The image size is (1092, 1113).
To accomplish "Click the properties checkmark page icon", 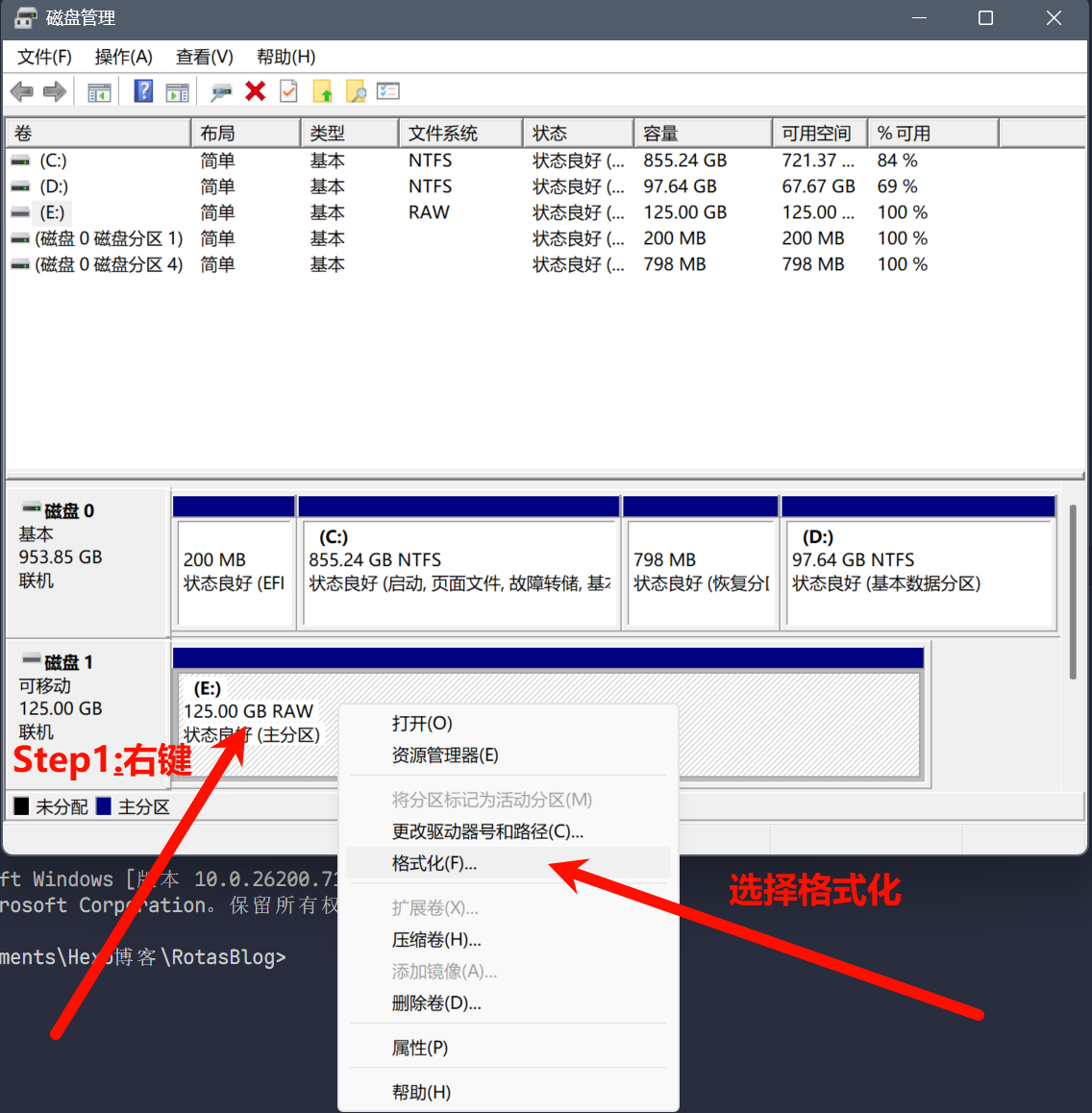I will pyautogui.click(x=288, y=91).
